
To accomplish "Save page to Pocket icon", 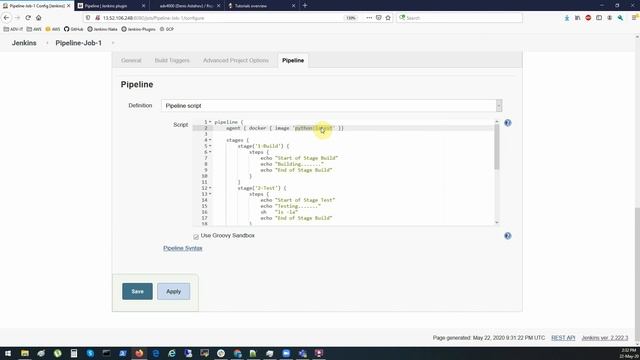I will click(379, 18).
